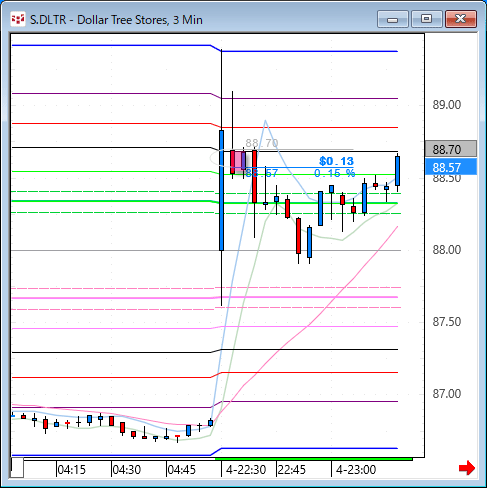Click the 89.00 price axis label

(447, 105)
